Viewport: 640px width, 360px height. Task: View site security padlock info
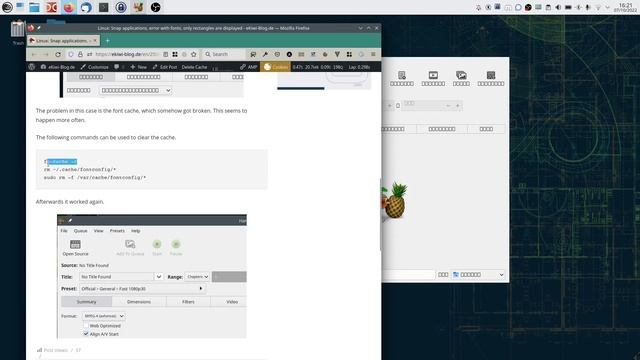click(80, 54)
